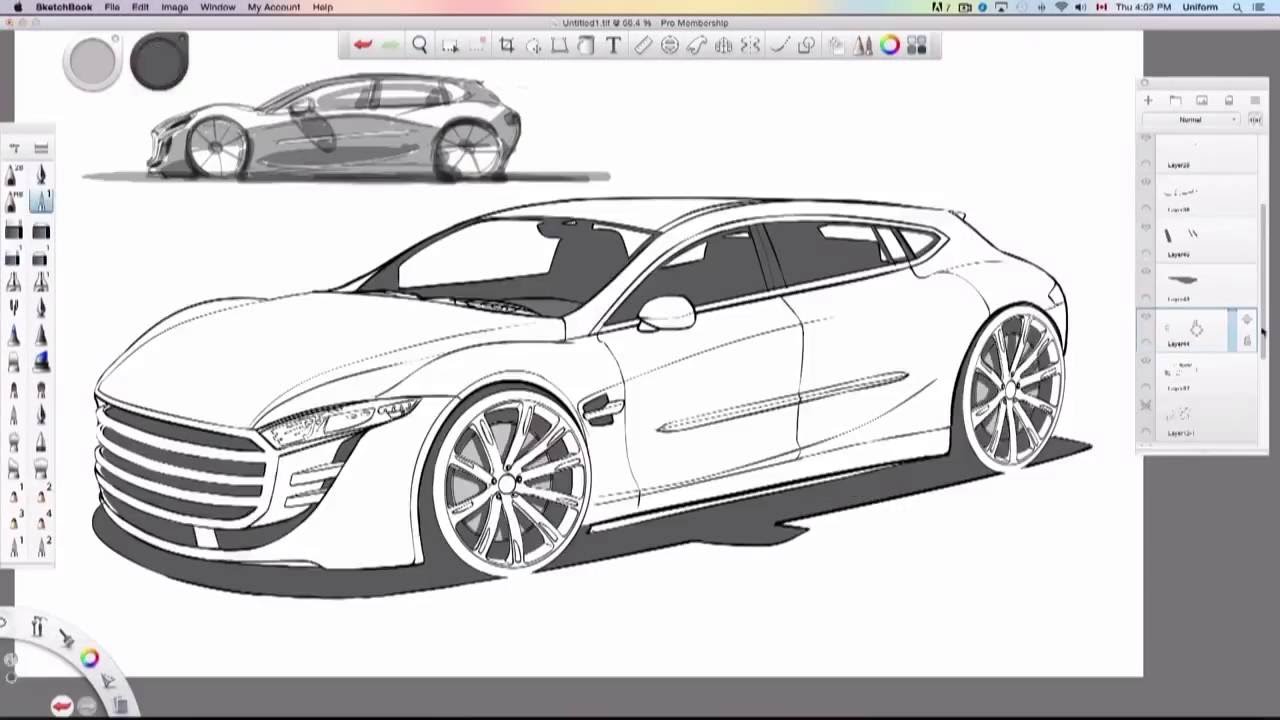
Task: Toggle visibility of dark shadow shape layer
Action: pyautogui.click(x=1146, y=272)
